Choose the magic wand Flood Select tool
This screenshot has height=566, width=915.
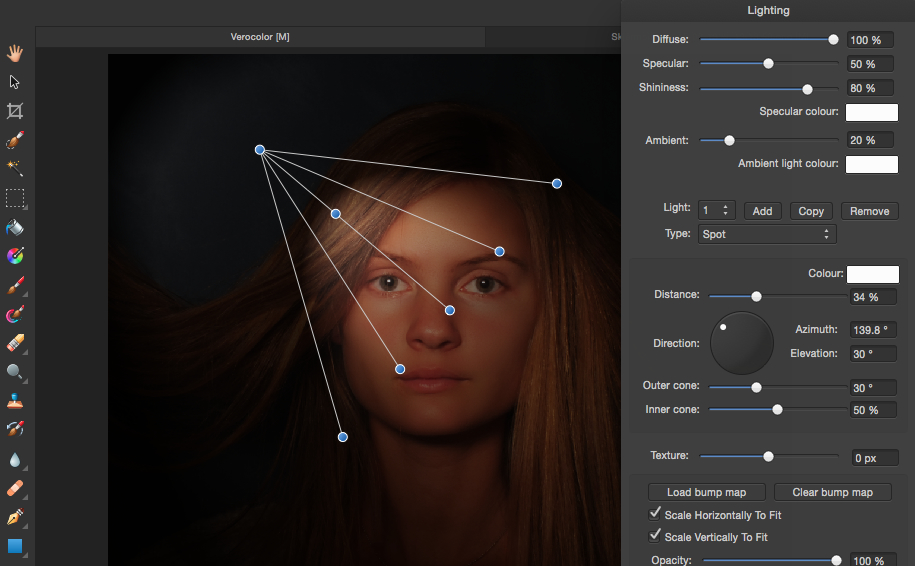pyautogui.click(x=15, y=169)
